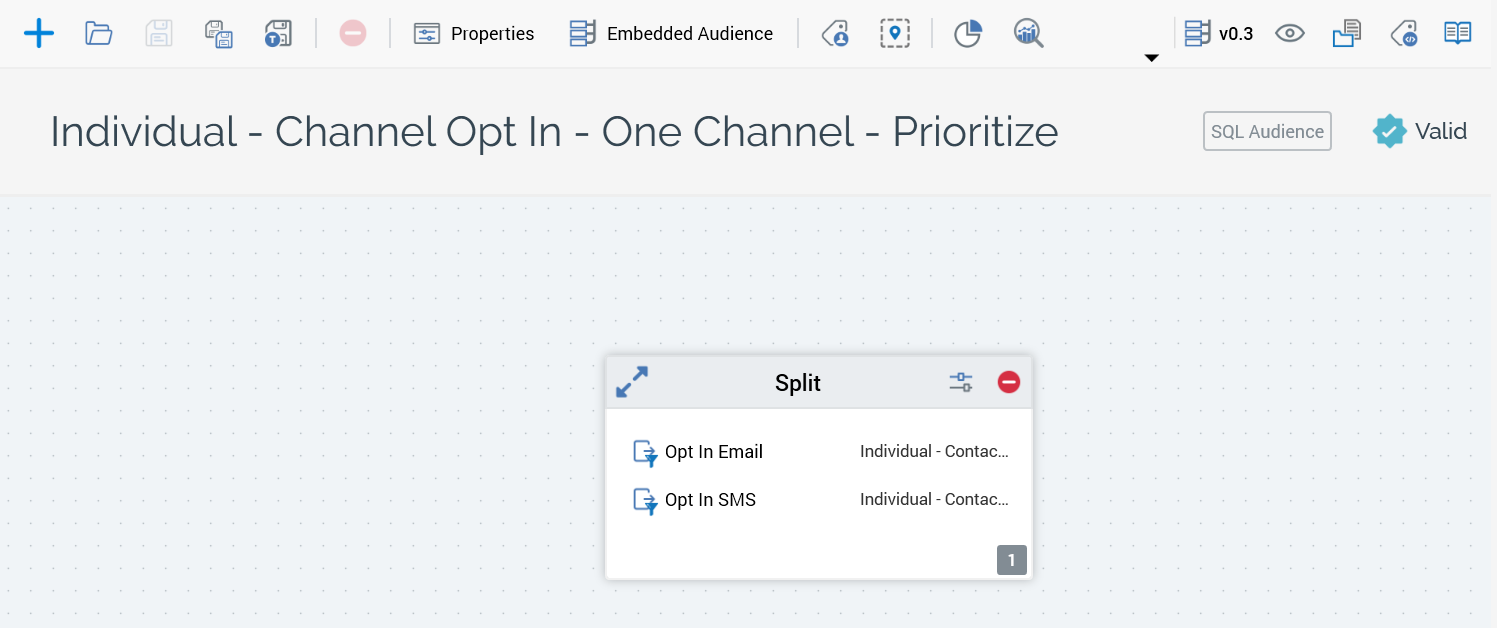Viewport: 1497px width, 628px height.
Task: Click the Save As double-disk icon
Action: pyautogui.click(x=219, y=33)
